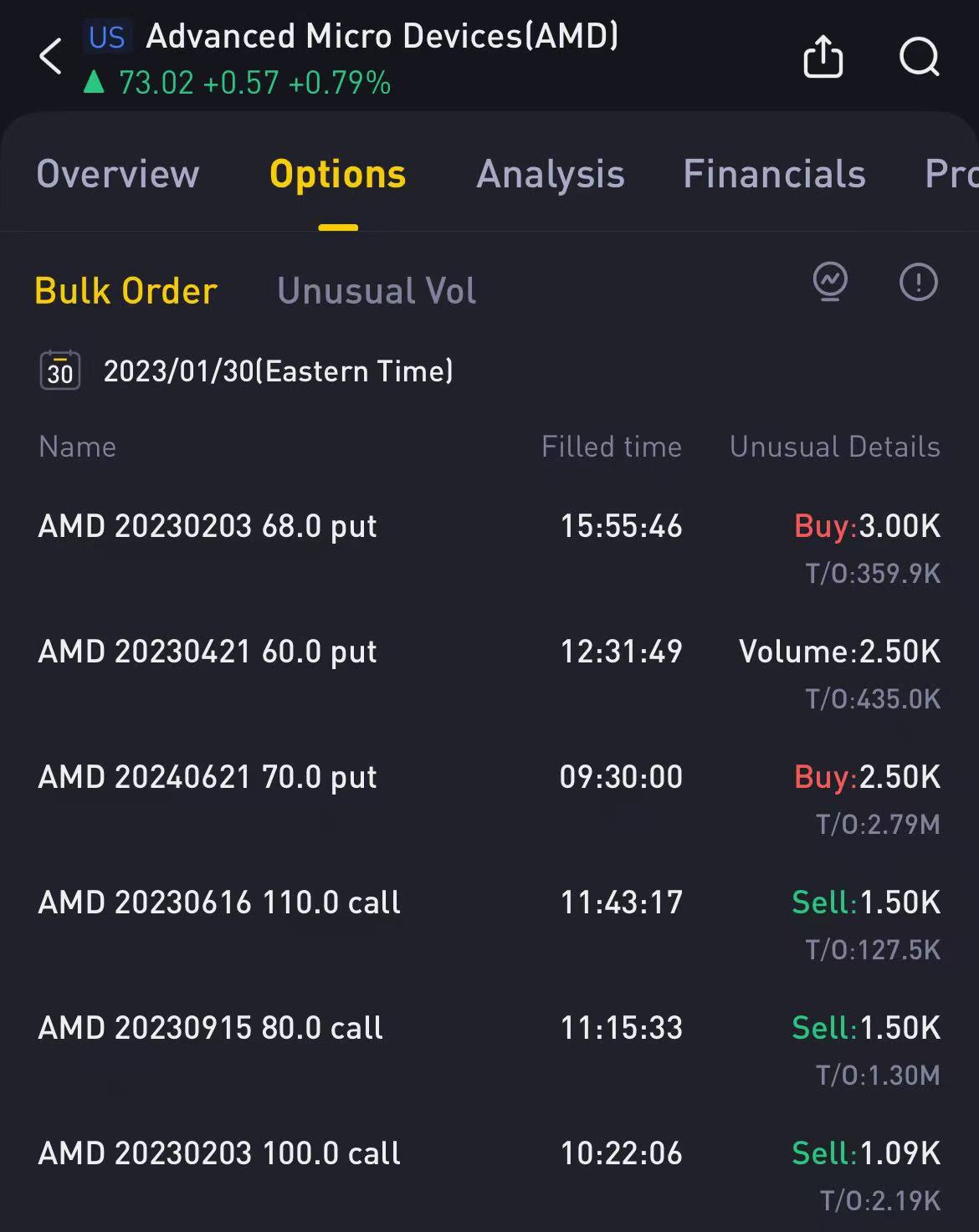Open the calendar date picker icon

[x=60, y=371]
